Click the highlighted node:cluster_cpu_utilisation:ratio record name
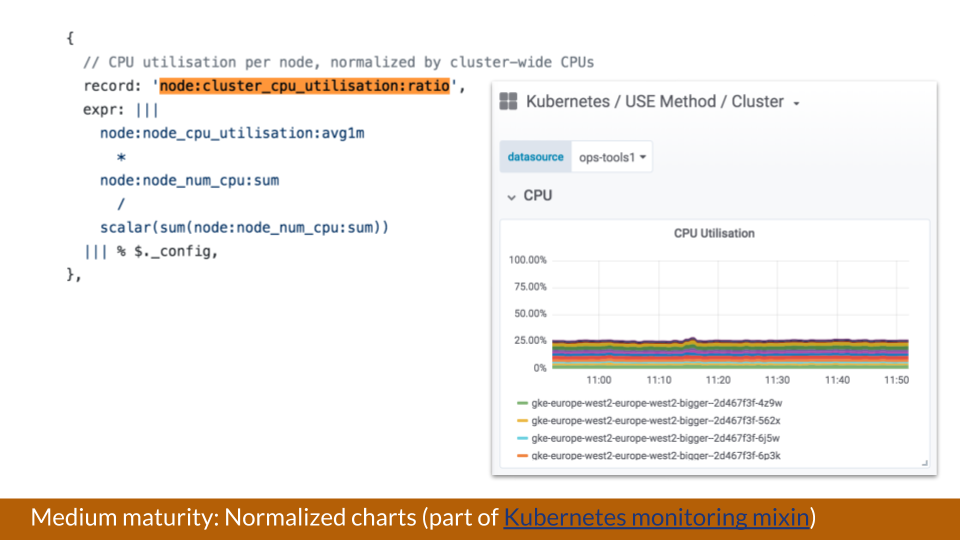This screenshot has height=540, width=960. pos(304,86)
